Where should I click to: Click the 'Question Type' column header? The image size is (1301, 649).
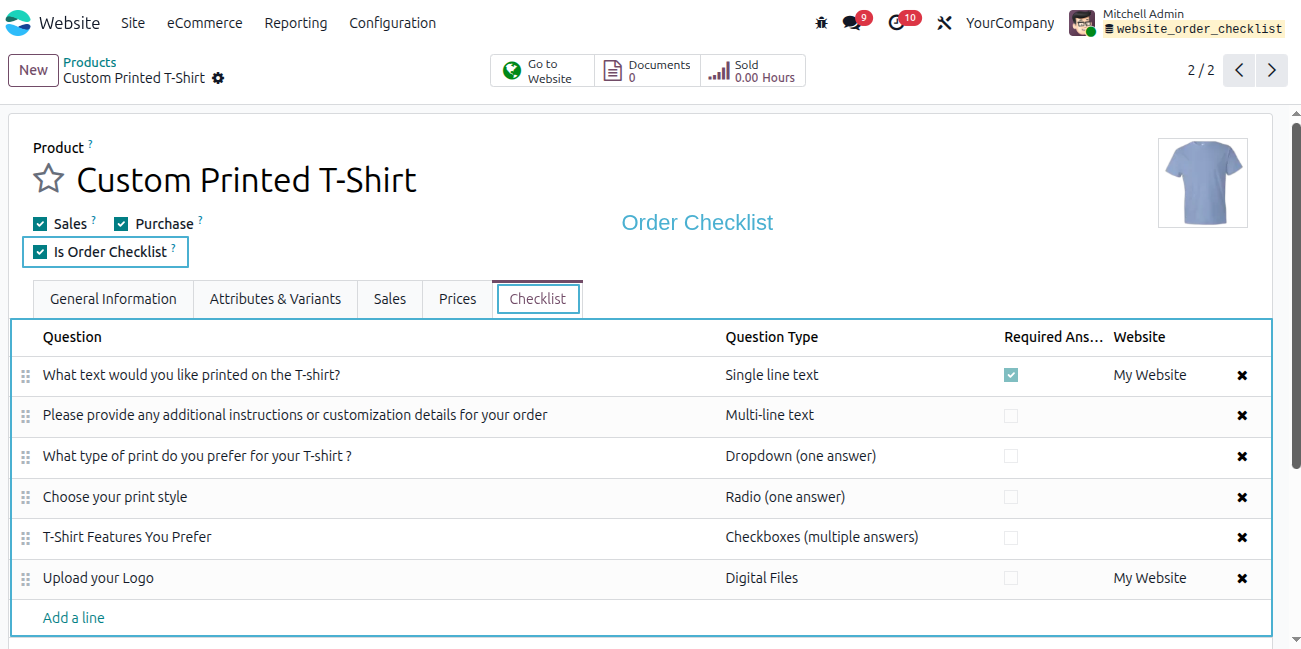[772, 337]
